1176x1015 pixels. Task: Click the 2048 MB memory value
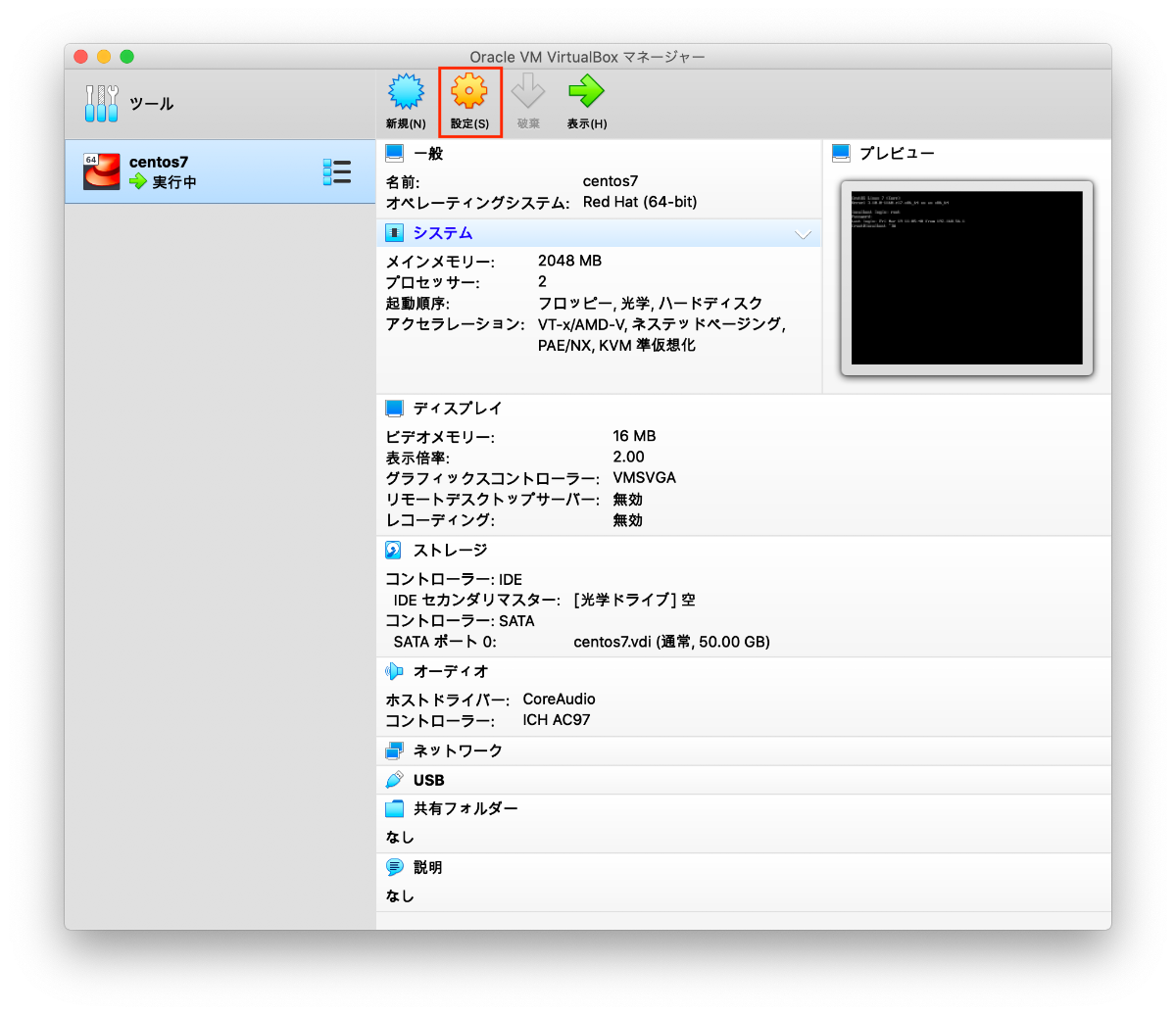click(569, 261)
